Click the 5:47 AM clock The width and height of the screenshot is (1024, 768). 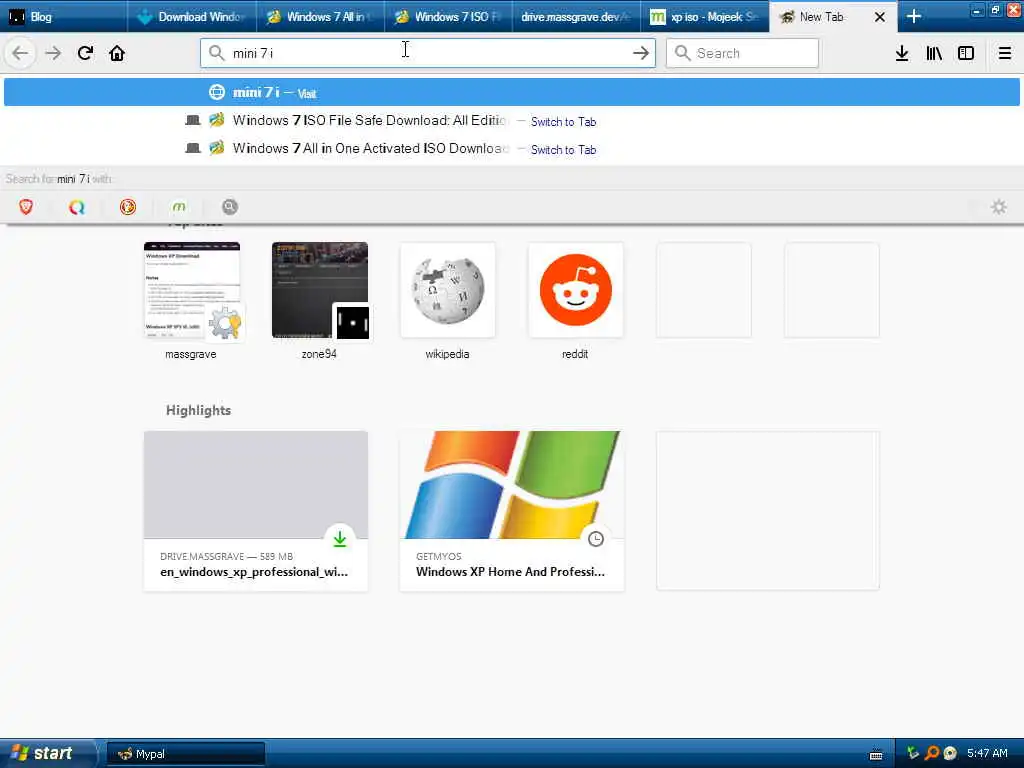(987, 753)
